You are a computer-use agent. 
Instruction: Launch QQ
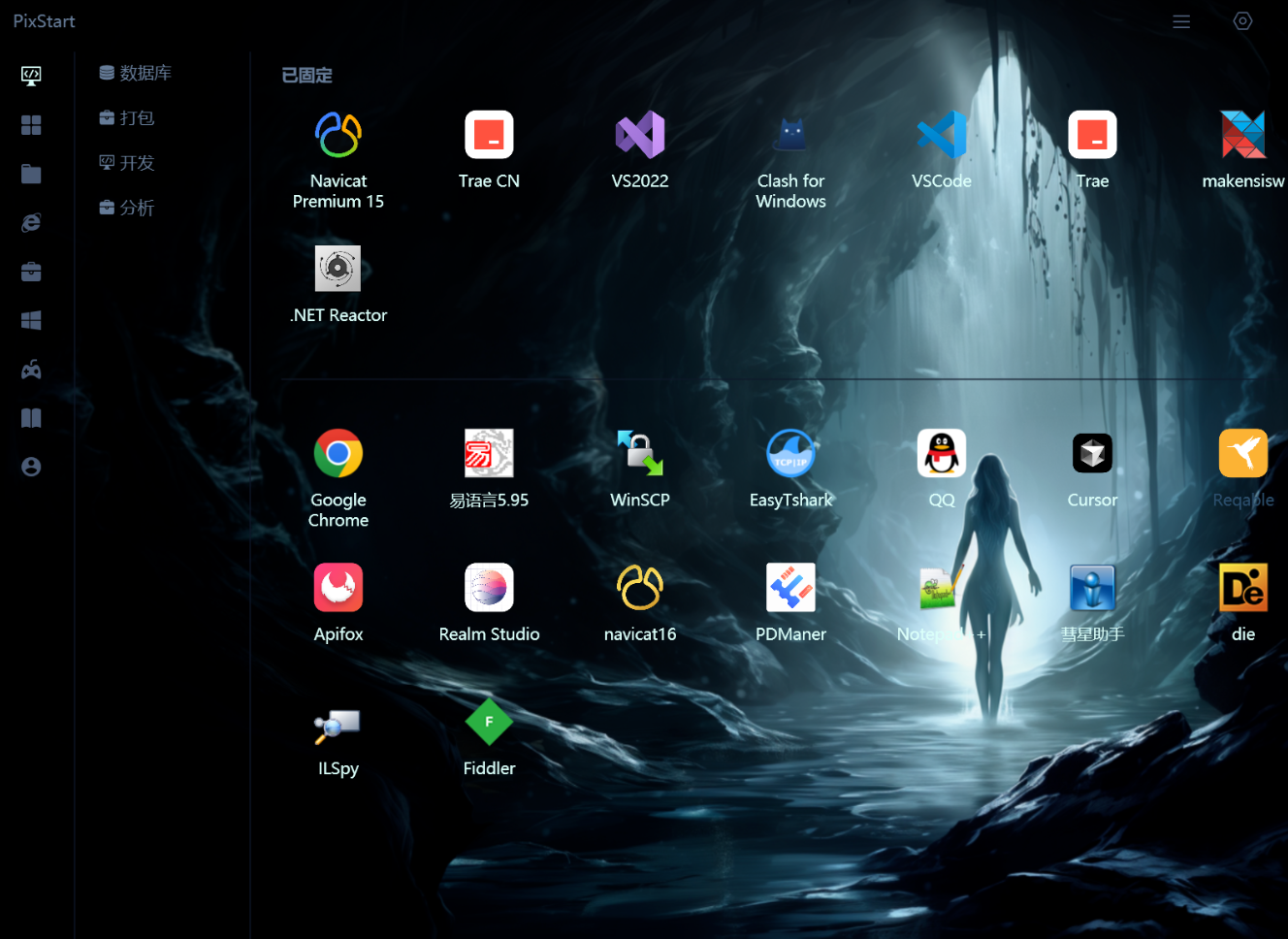942,453
